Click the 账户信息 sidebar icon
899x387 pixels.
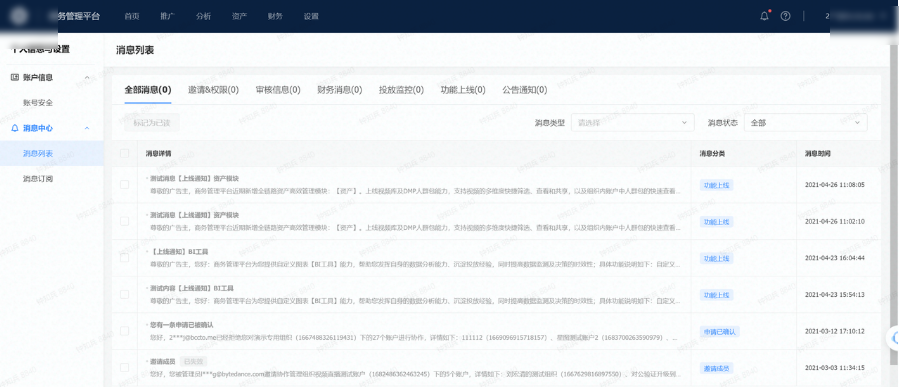[15, 77]
